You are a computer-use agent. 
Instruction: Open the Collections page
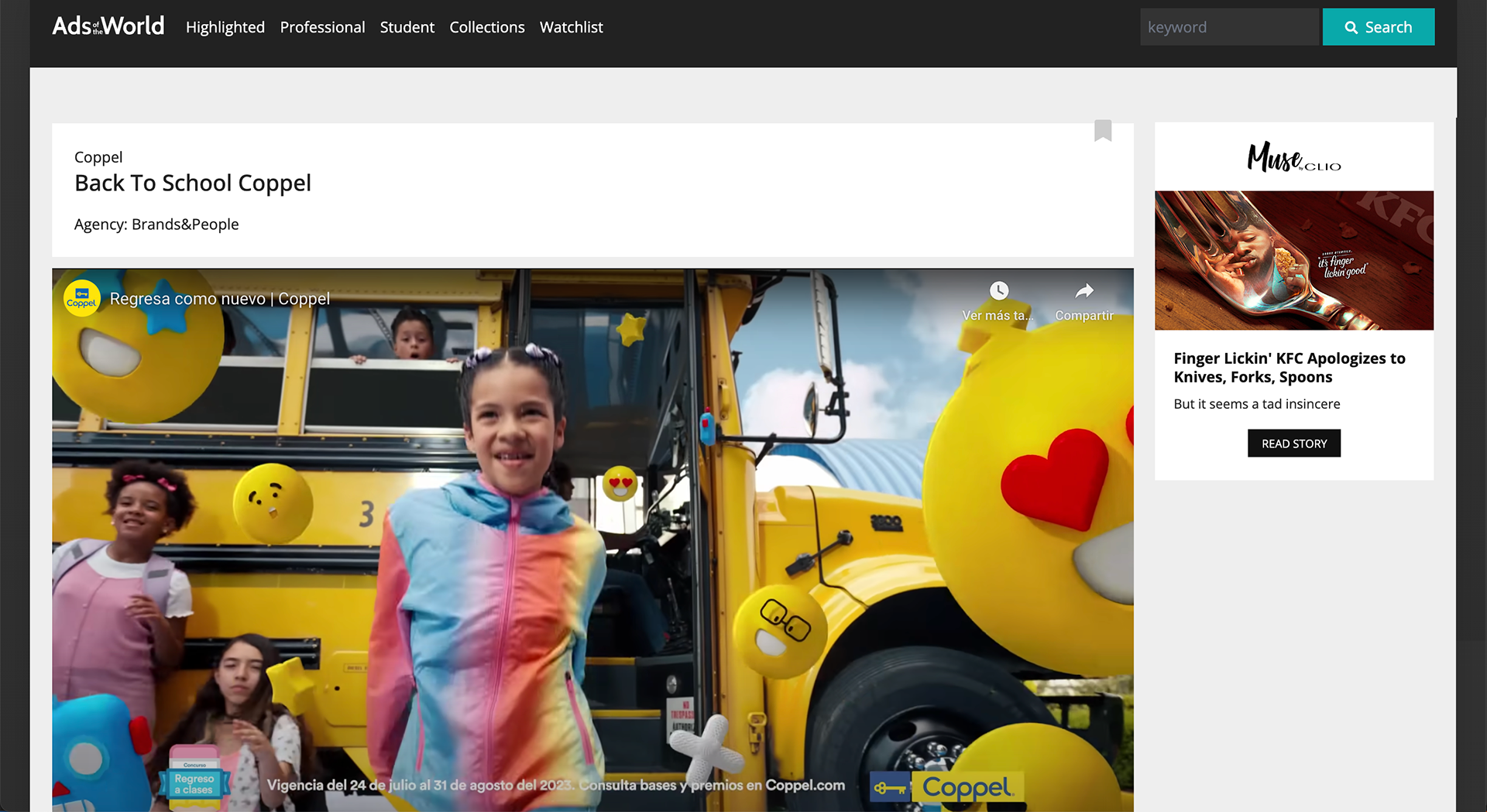click(487, 27)
